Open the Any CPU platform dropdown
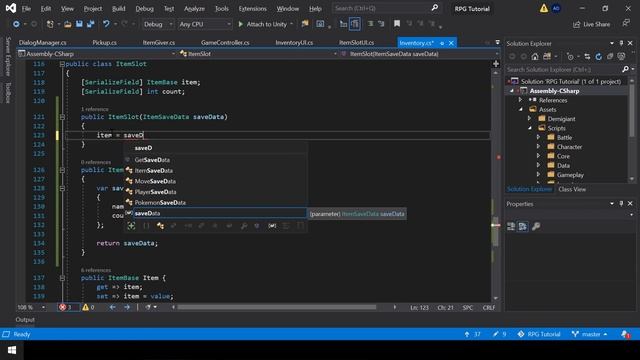 (x=205, y=24)
